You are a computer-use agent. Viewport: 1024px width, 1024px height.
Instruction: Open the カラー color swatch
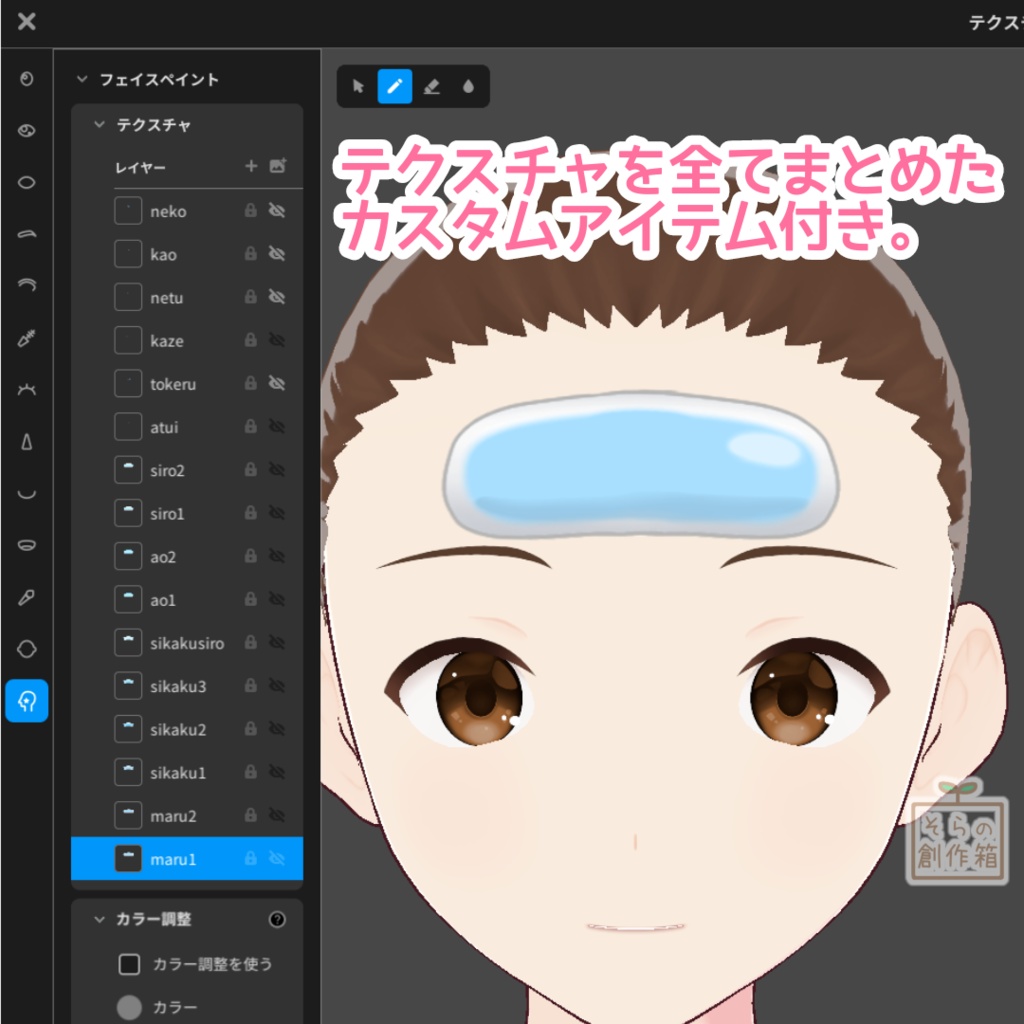coord(129,1007)
